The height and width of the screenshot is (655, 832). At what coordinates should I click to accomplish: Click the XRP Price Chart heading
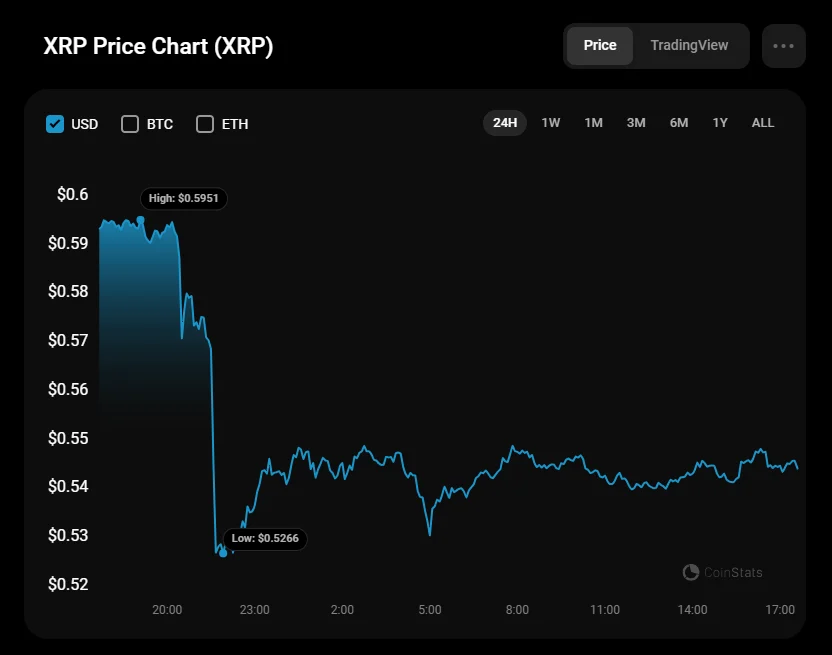coord(158,47)
